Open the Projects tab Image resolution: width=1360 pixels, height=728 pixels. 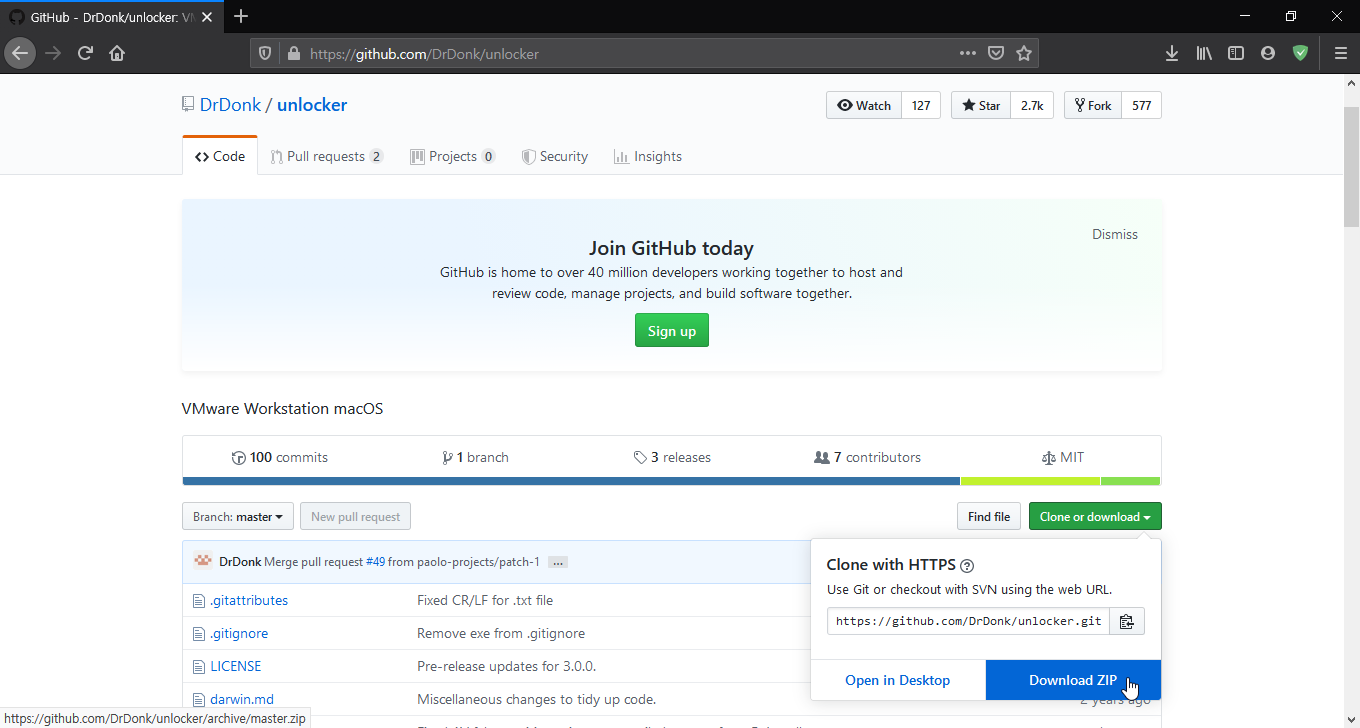tap(453, 156)
